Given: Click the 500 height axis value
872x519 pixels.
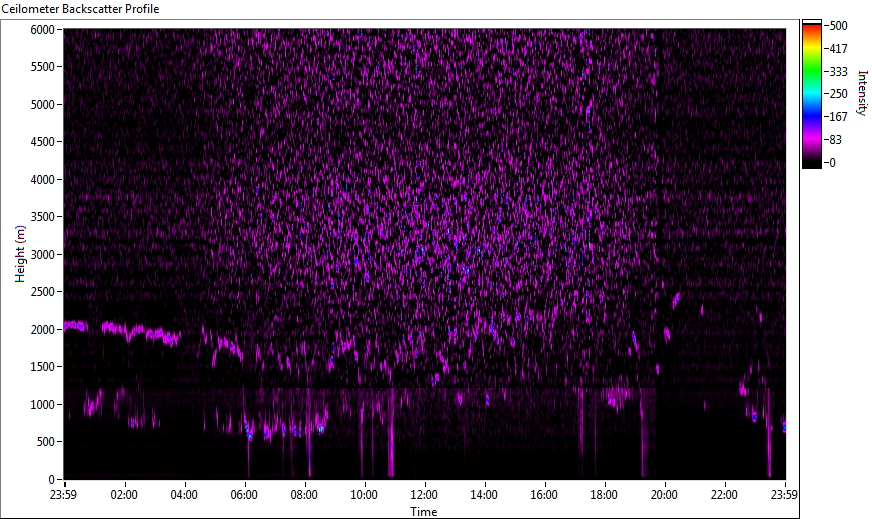Looking at the screenshot, I should [46, 442].
